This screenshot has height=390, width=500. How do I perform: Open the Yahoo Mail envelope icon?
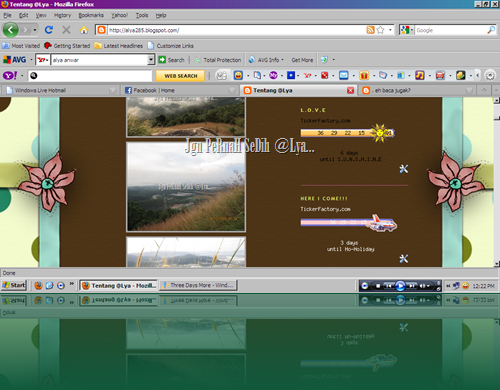(344, 76)
